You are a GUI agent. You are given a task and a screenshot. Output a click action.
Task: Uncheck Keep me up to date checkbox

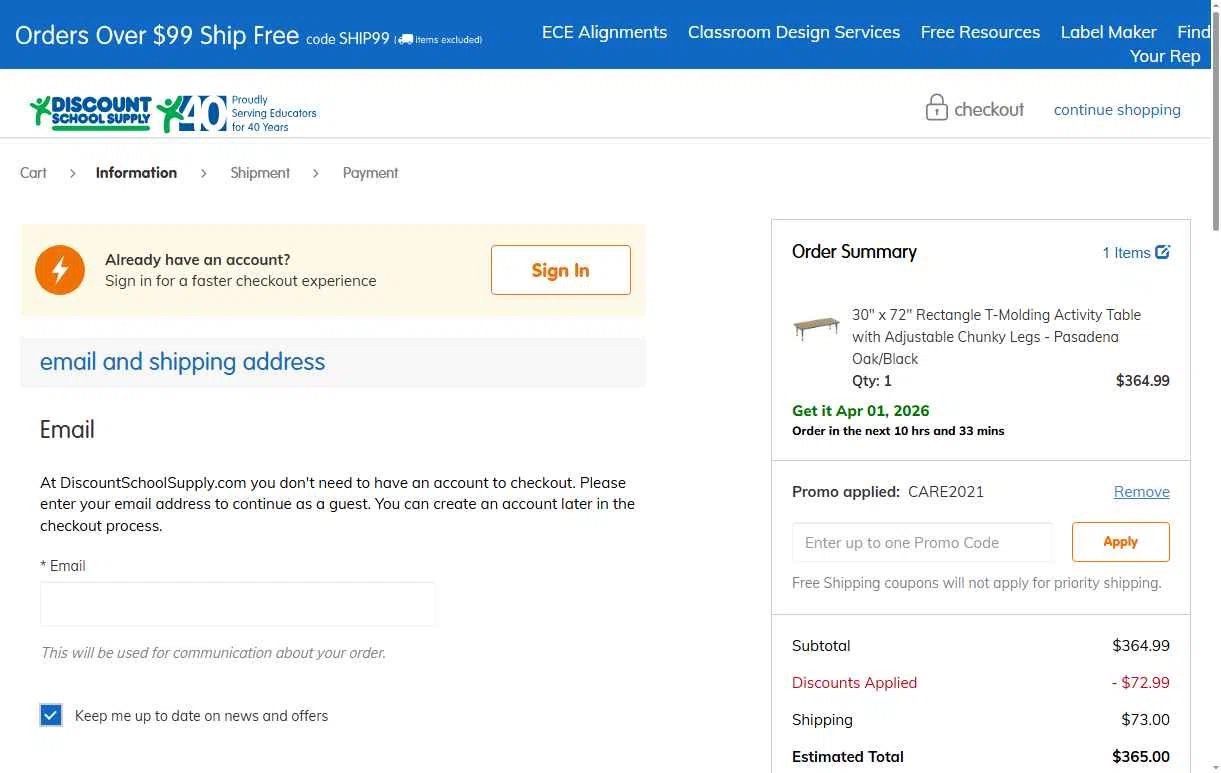[x=51, y=715]
